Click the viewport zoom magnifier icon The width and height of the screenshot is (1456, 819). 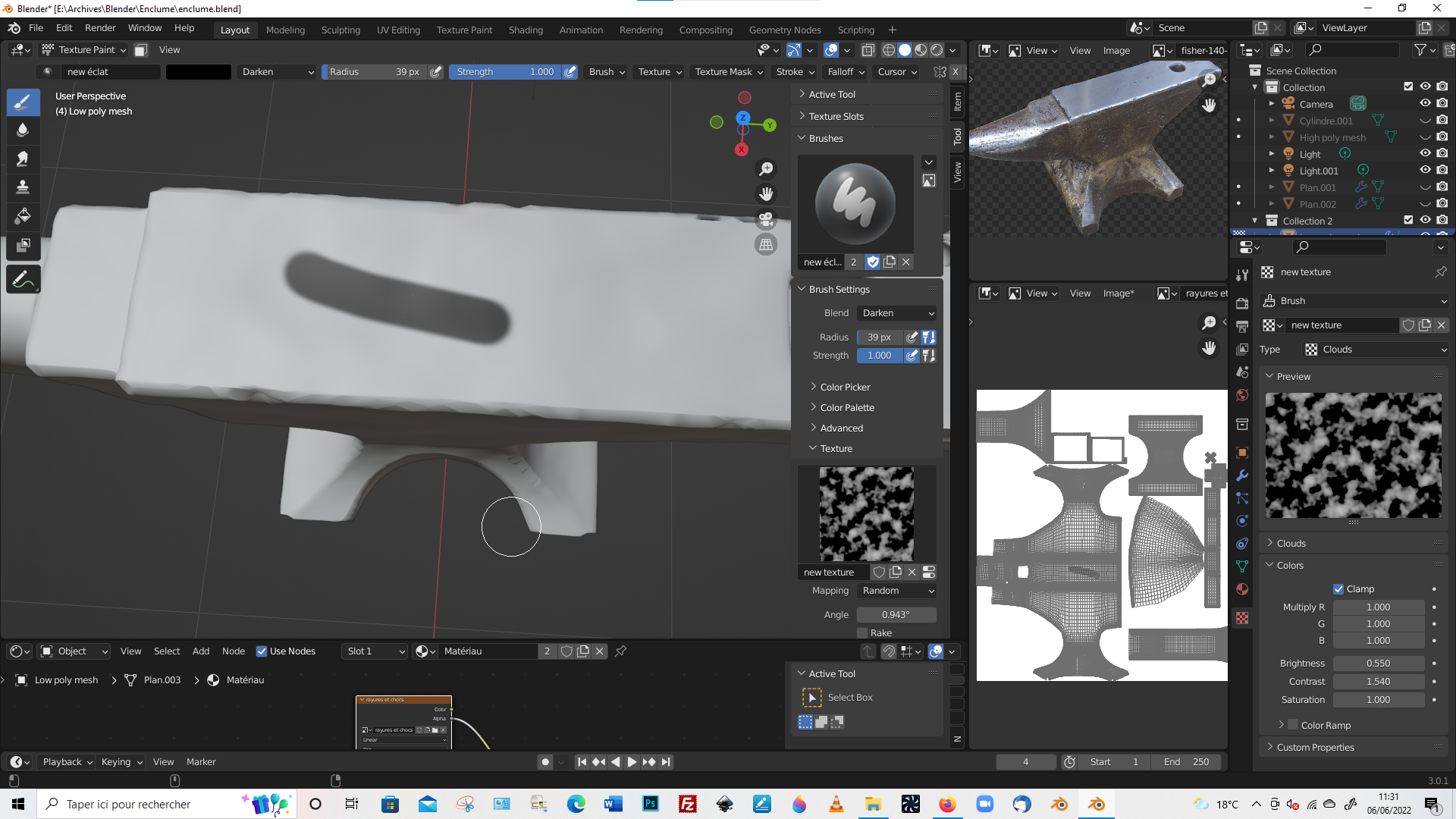(x=766, y=168)
